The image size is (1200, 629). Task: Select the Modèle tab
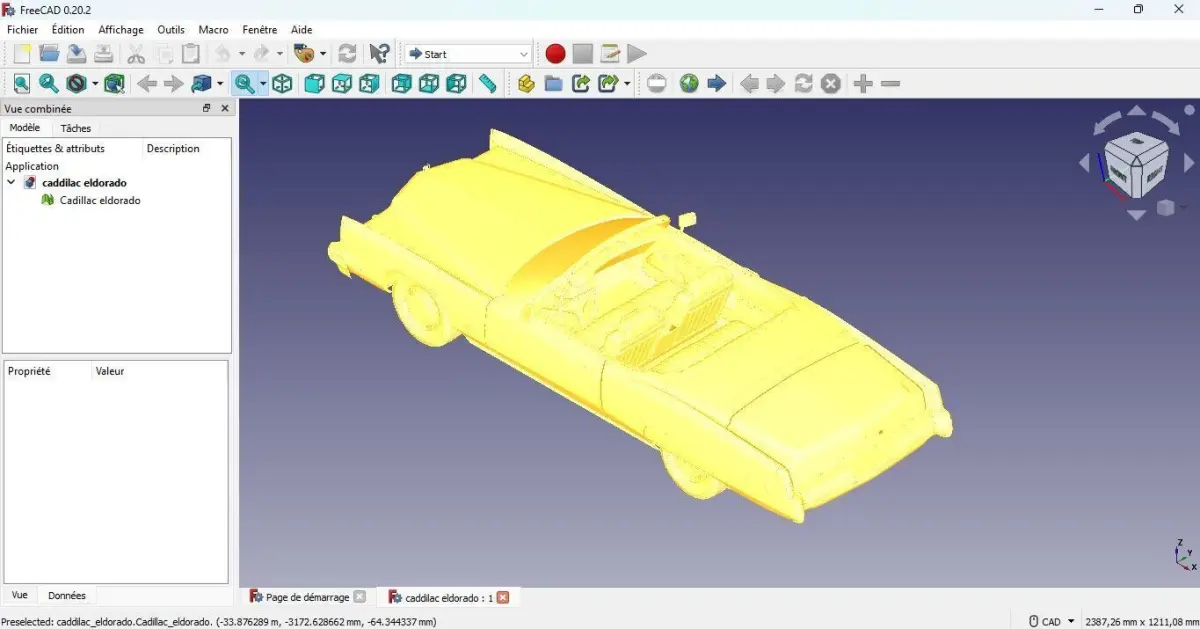tap(25, 127)
